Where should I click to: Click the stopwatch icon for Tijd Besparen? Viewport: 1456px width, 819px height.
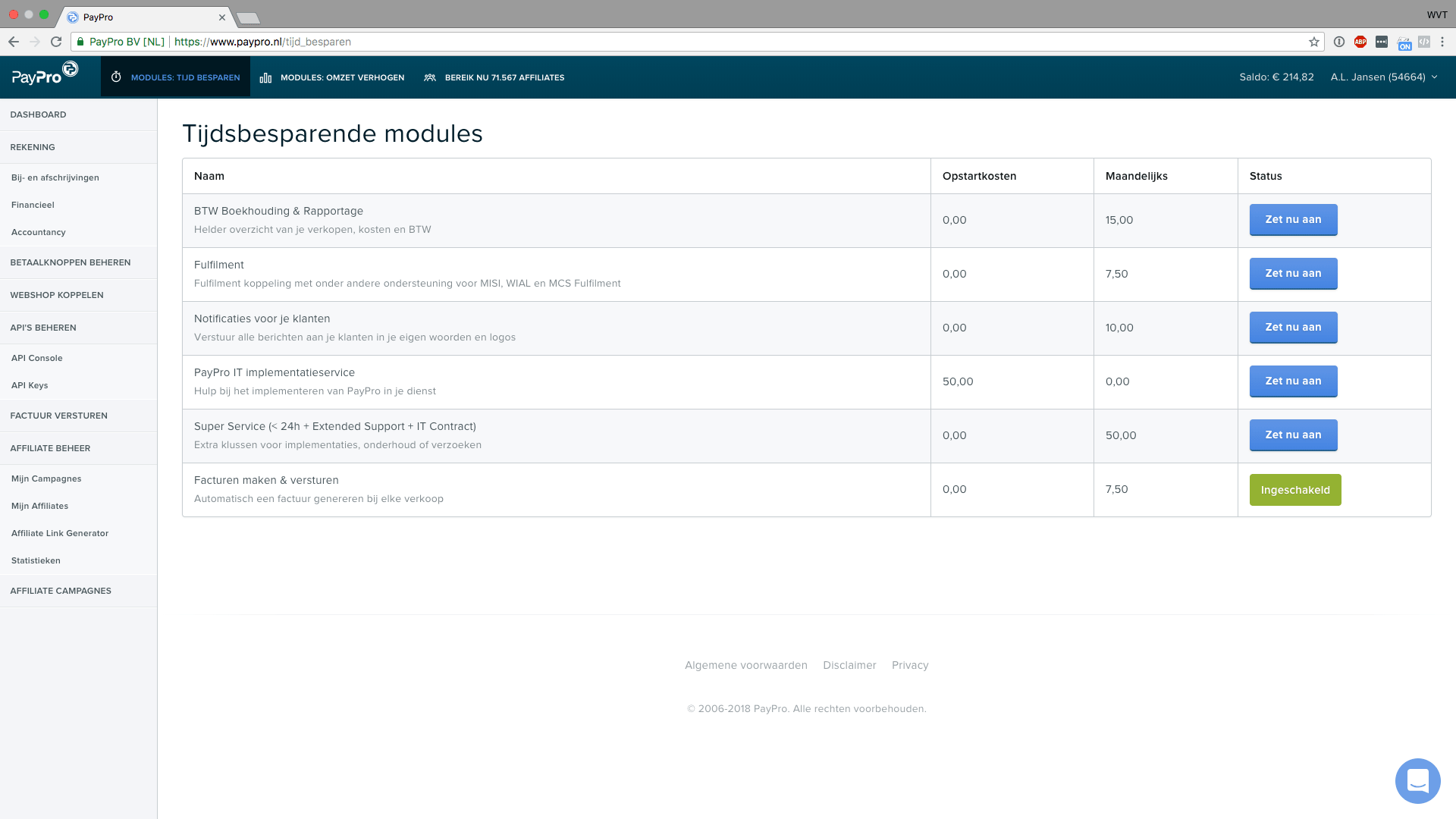pyautogui.click(x=116, y=77)
